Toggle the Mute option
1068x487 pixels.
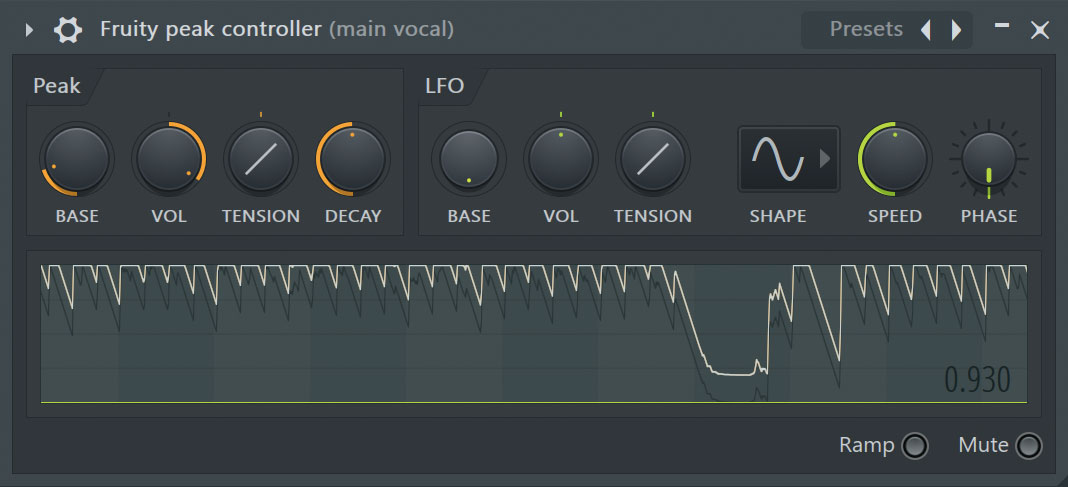coord(1028,446)
